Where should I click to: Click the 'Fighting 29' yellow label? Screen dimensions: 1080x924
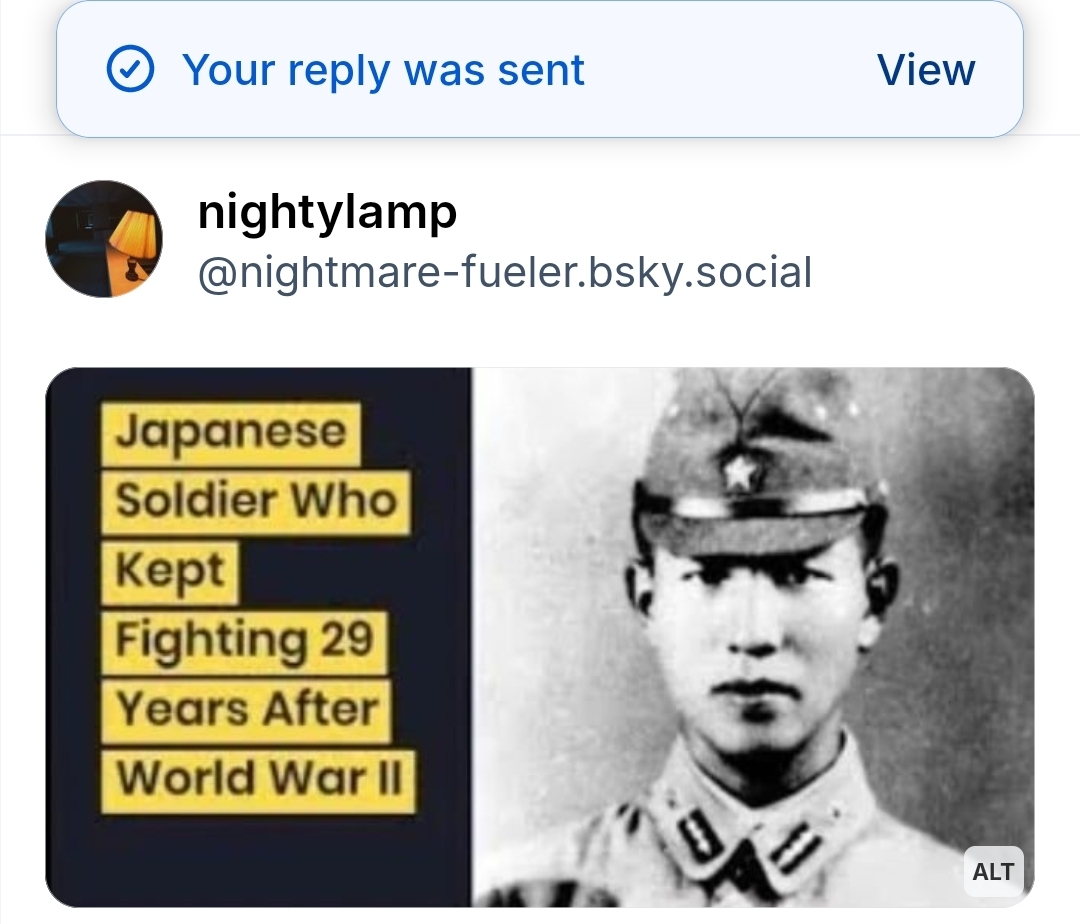(245, 641)
